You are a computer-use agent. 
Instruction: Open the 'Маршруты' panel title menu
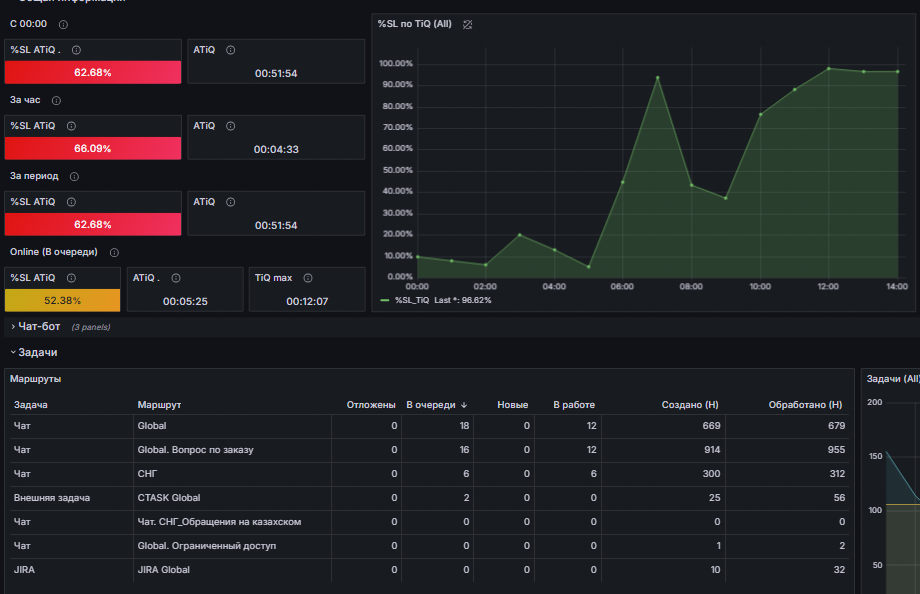35,379
